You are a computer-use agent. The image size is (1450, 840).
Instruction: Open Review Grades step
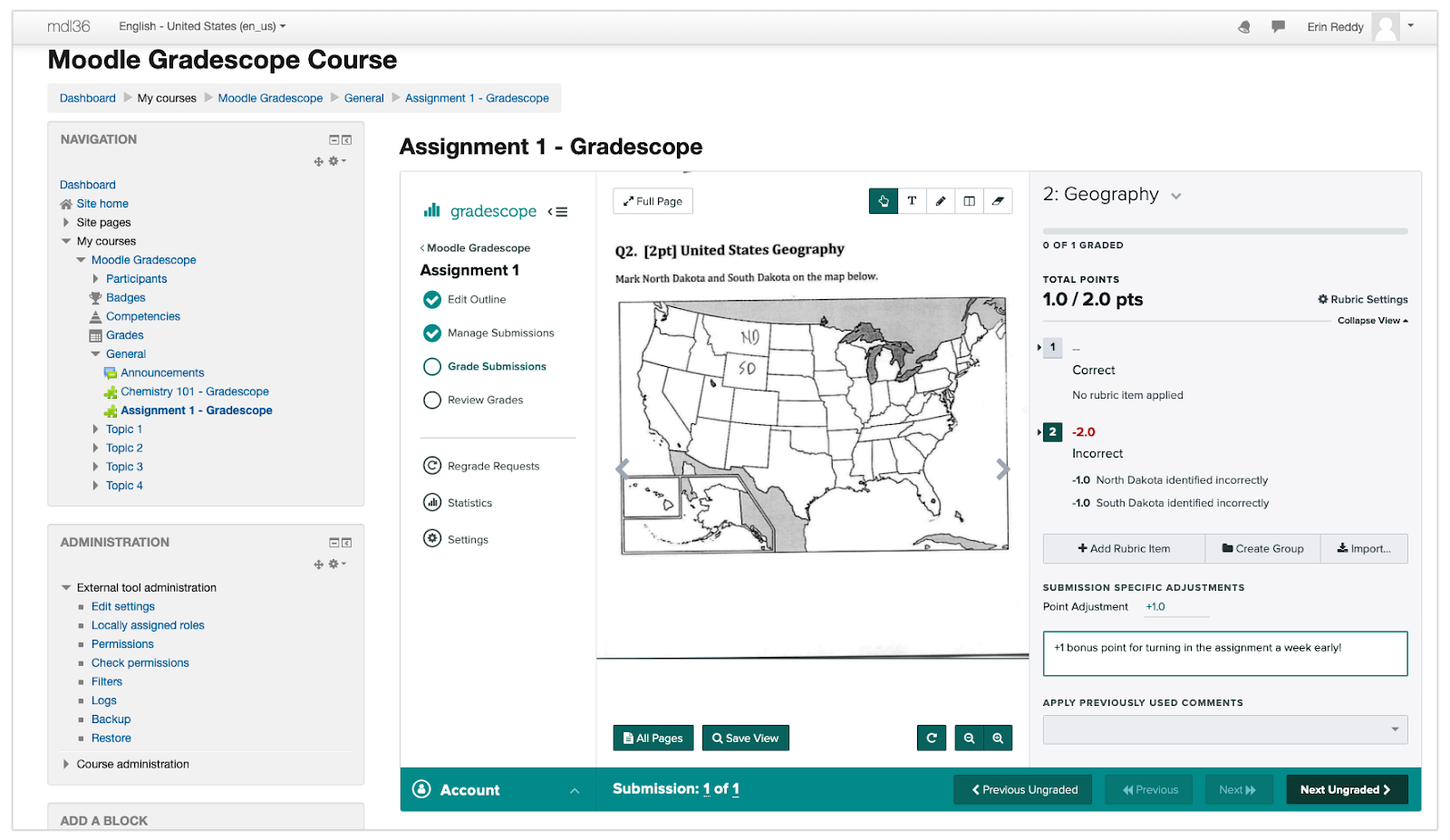click(x=485, y=401)
